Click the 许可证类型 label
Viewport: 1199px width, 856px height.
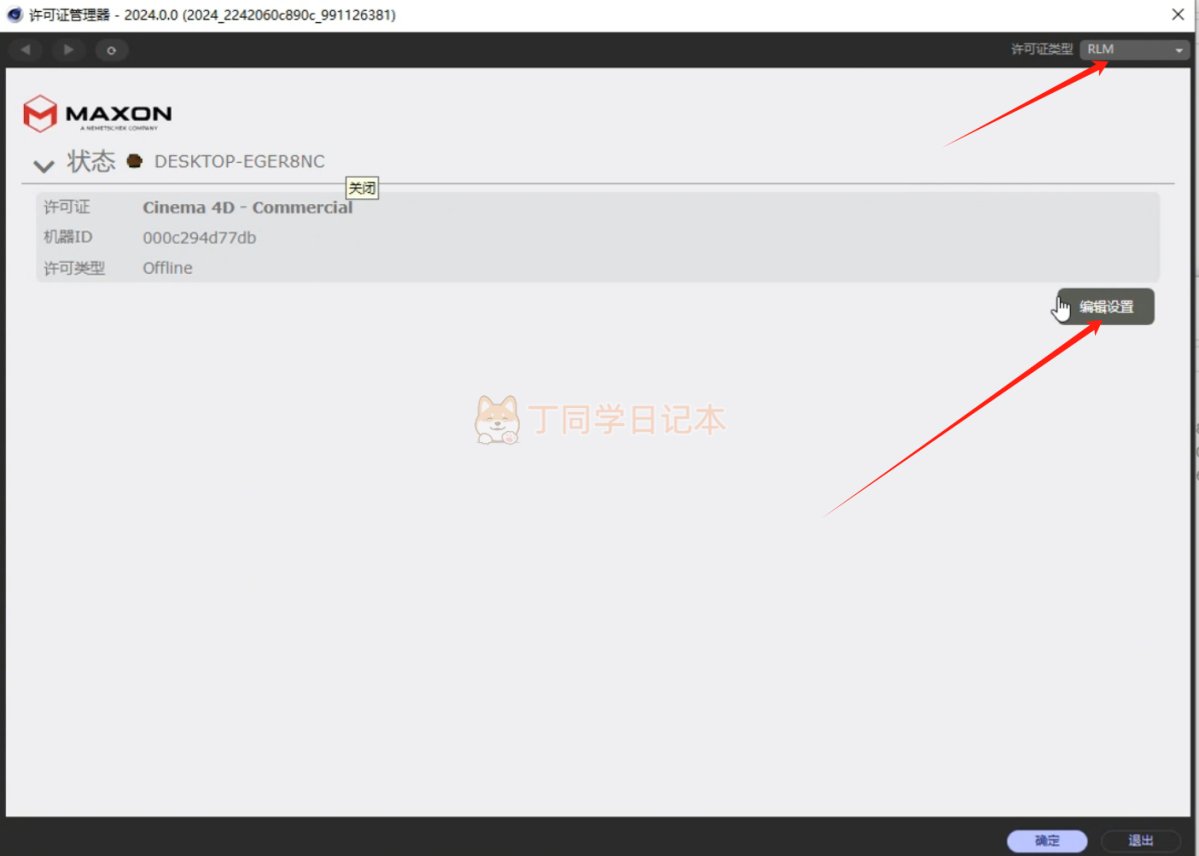(x=1041, y=49)
